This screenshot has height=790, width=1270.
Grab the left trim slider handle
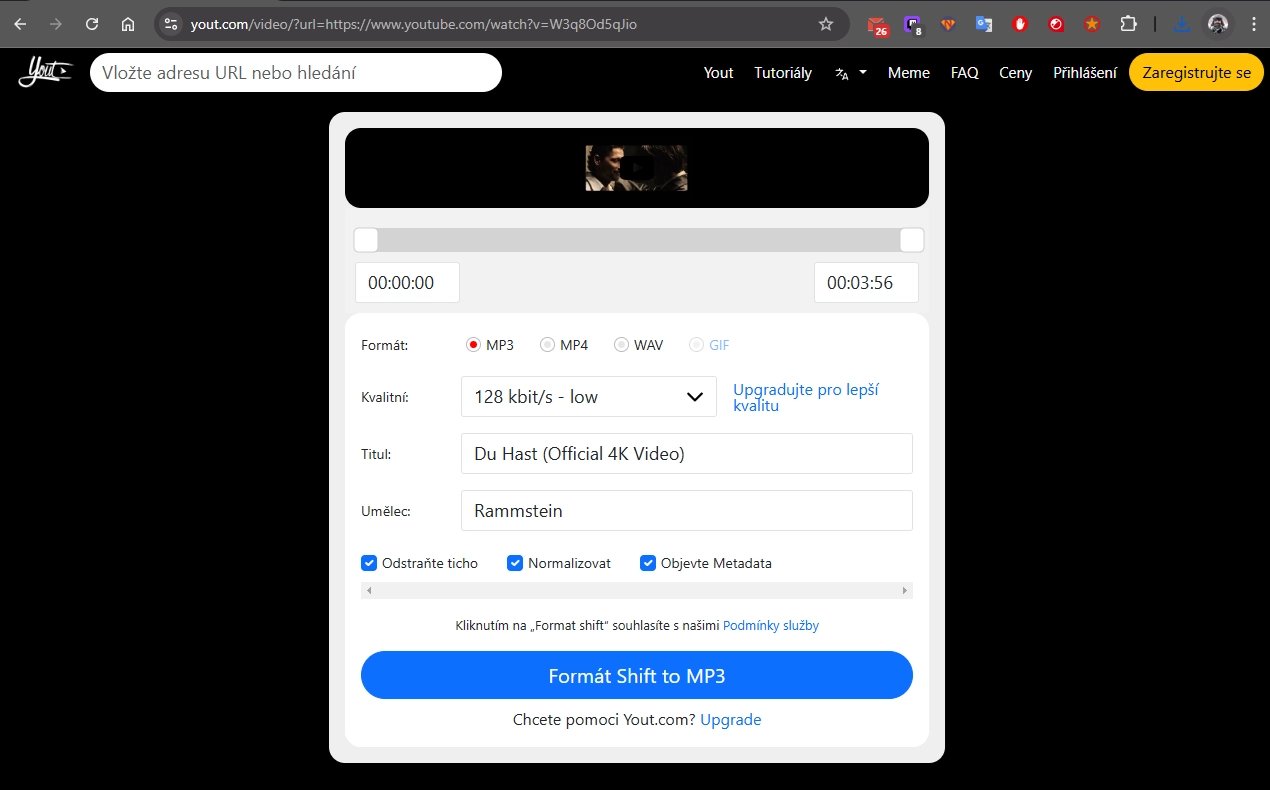click(366, 240)
